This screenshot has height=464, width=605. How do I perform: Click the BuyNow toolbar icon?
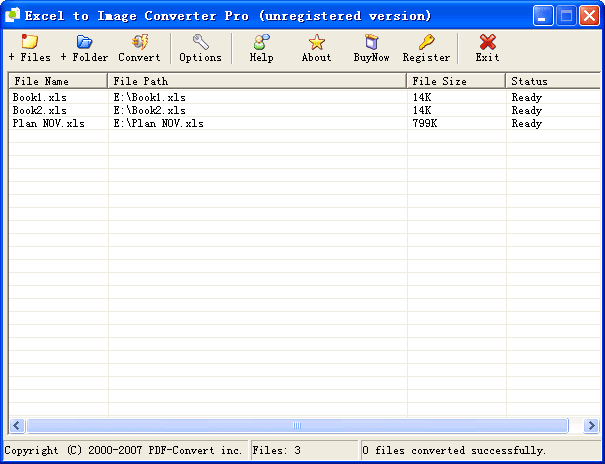(371, 42)
